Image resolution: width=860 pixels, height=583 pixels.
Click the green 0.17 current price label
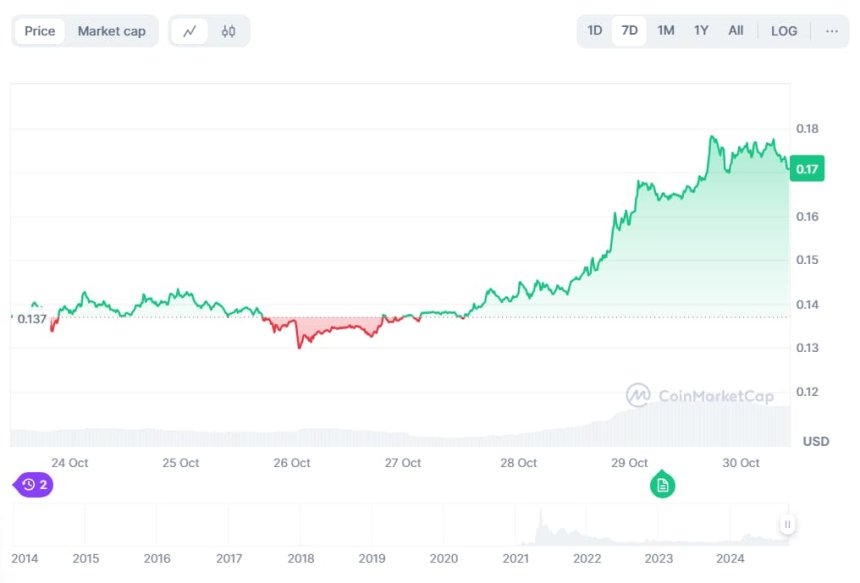(806, 169)
